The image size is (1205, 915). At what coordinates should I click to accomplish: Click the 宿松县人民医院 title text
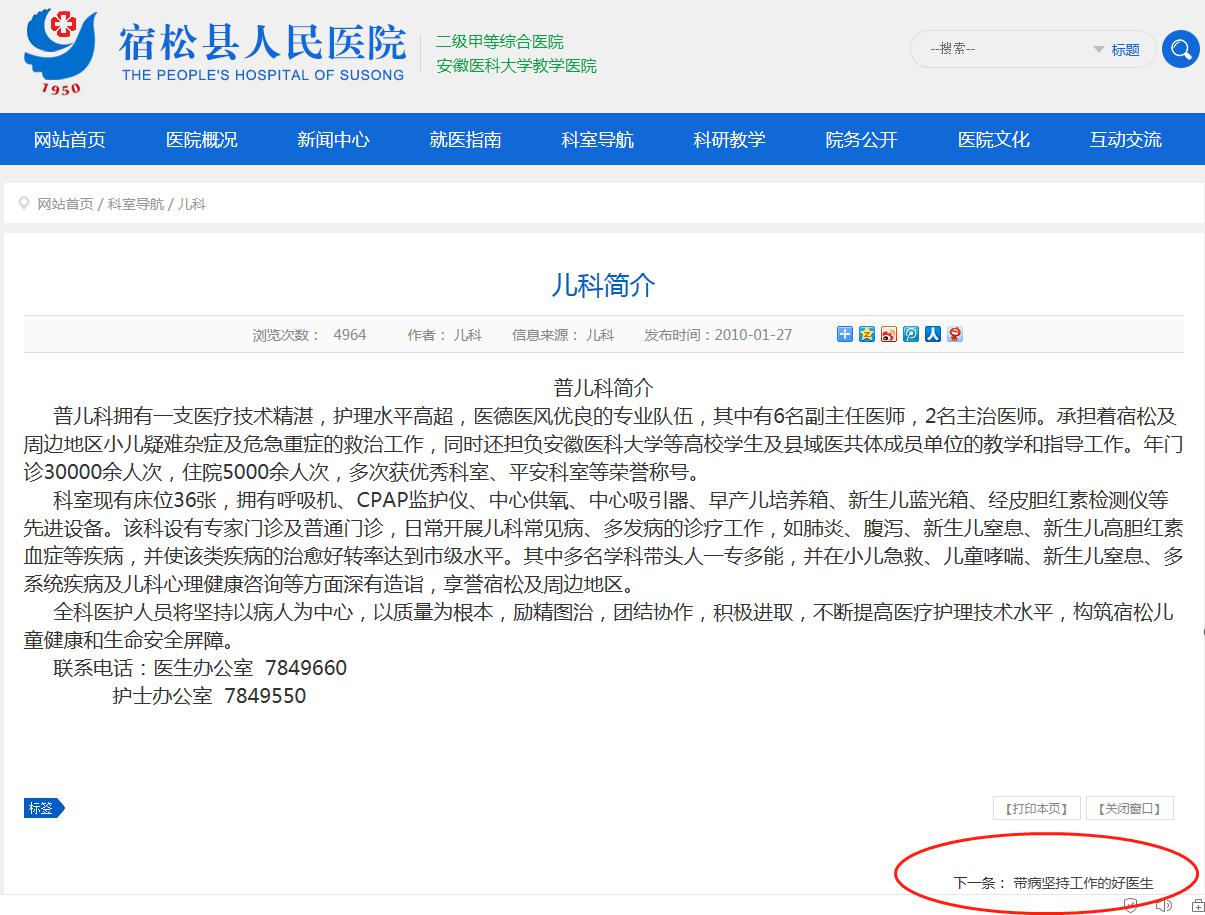(x=262, y=42)
